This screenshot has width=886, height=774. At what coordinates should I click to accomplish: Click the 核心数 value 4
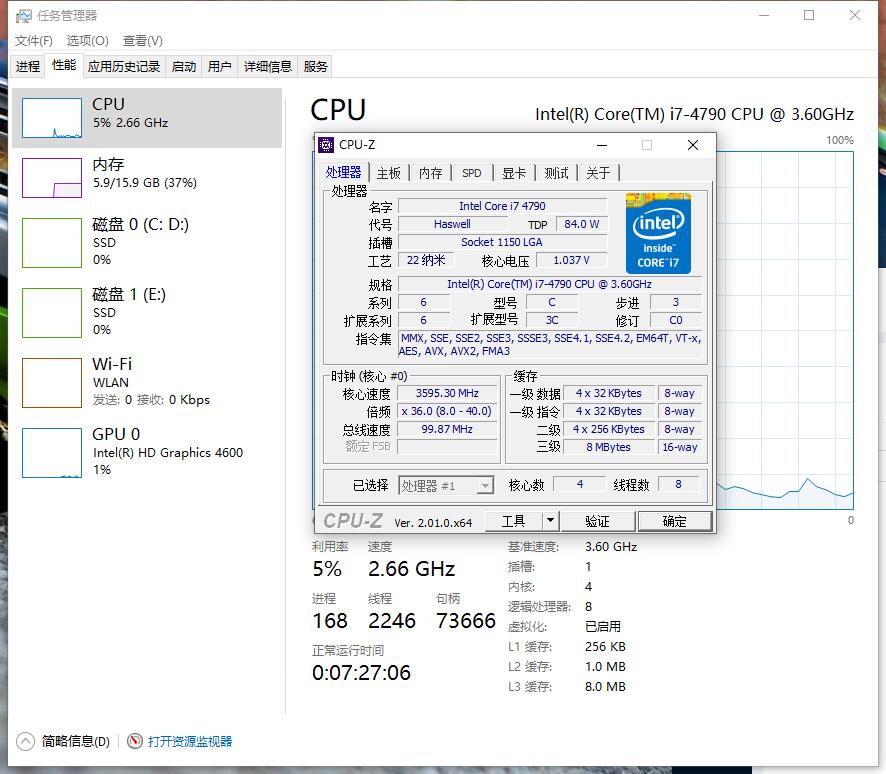(x=580, y=484)
